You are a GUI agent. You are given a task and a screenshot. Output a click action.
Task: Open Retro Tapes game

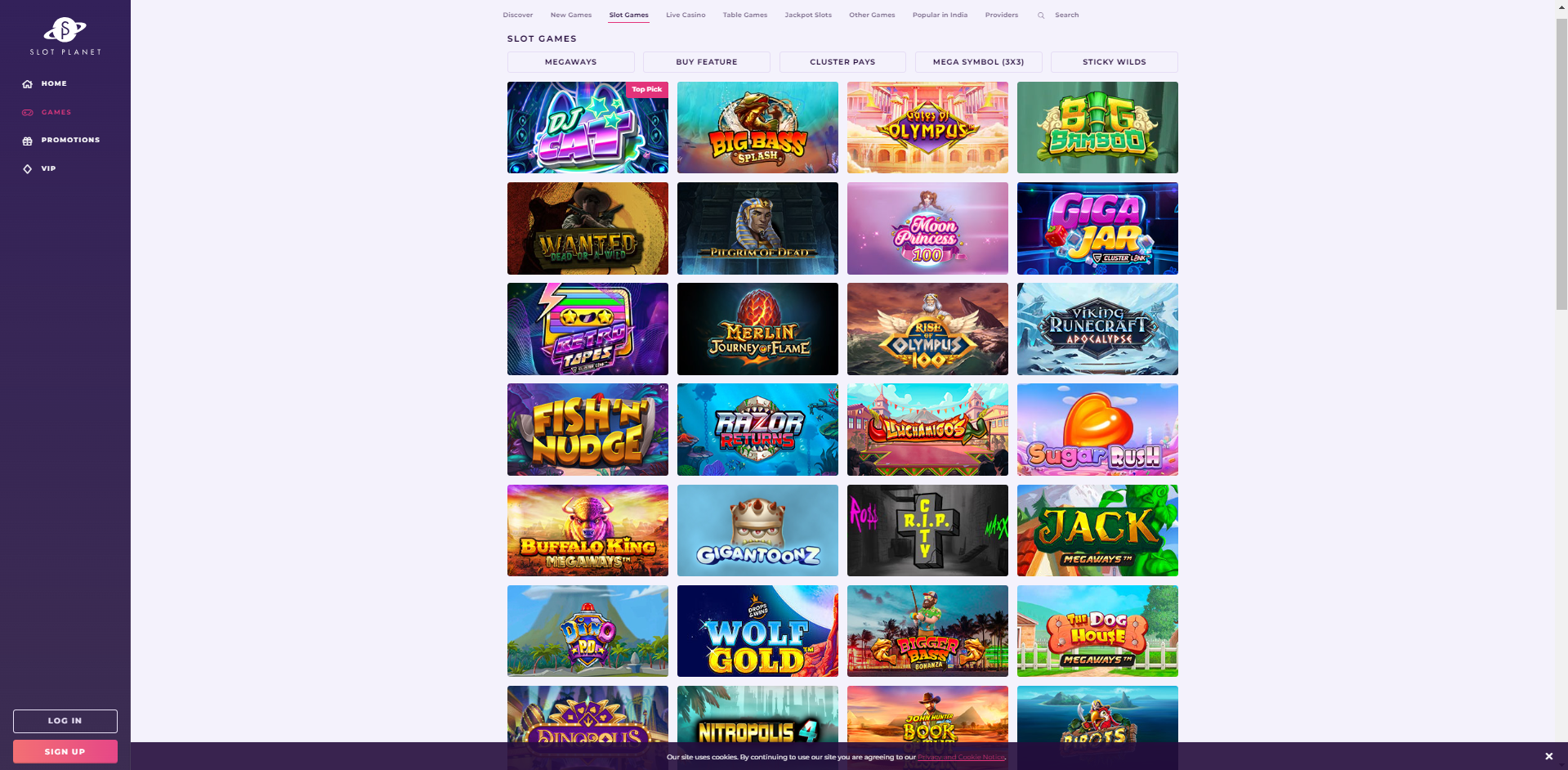[587, 329]
